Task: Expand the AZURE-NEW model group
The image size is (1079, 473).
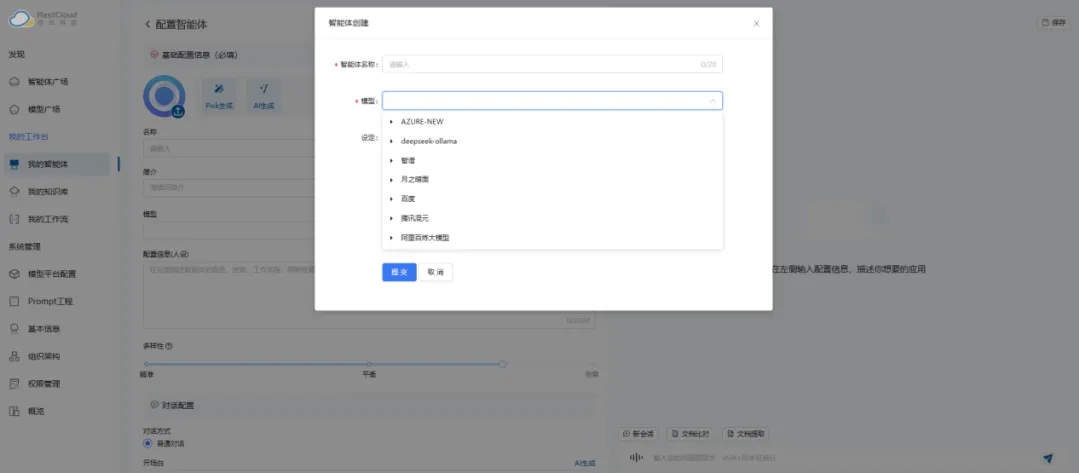Action: pyautogui.click(x=391, y=121)
